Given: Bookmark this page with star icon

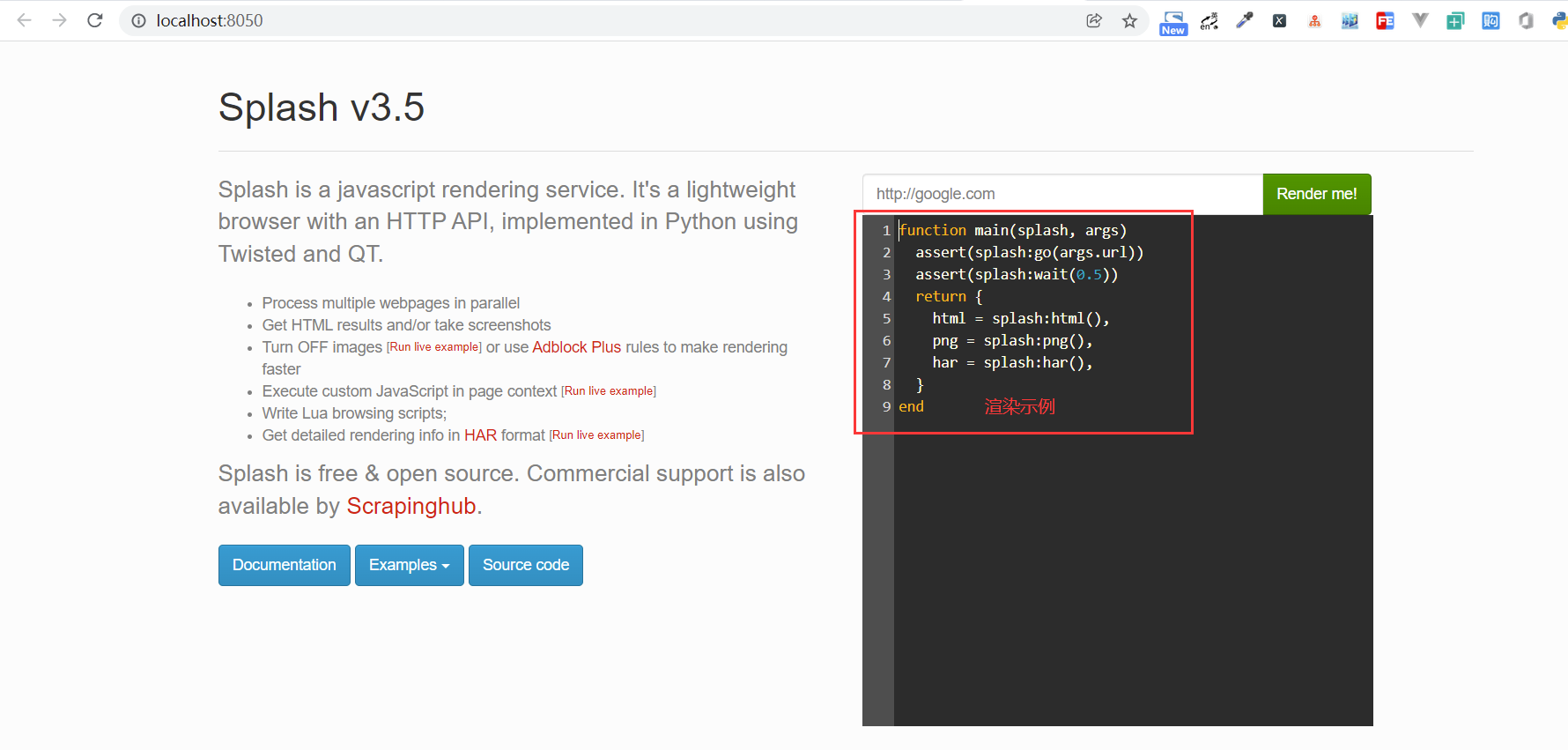Looking at the screenshot, I should (1129, 20).
